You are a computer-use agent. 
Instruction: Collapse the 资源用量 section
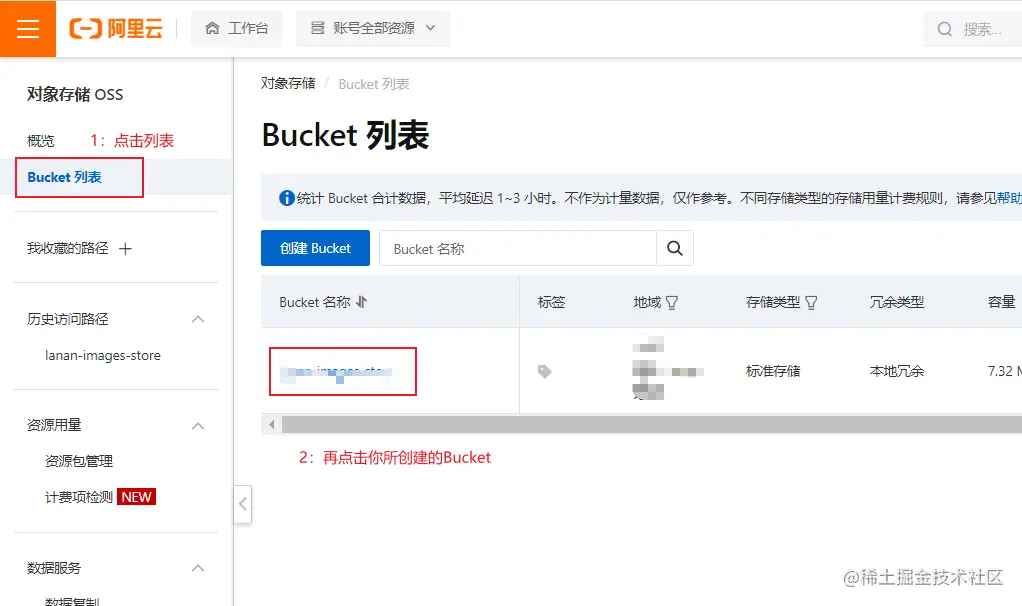click(198, 426)
